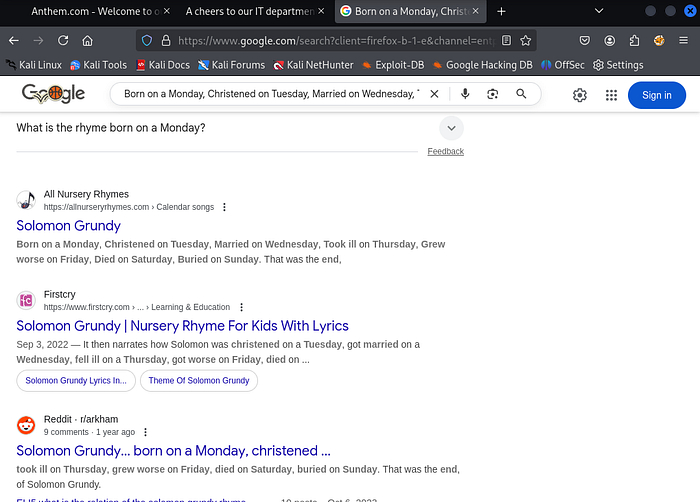Open the Settings bookmark
This screenshot has width=700, height=502.
pyautogui.click(x=618, y=65)
